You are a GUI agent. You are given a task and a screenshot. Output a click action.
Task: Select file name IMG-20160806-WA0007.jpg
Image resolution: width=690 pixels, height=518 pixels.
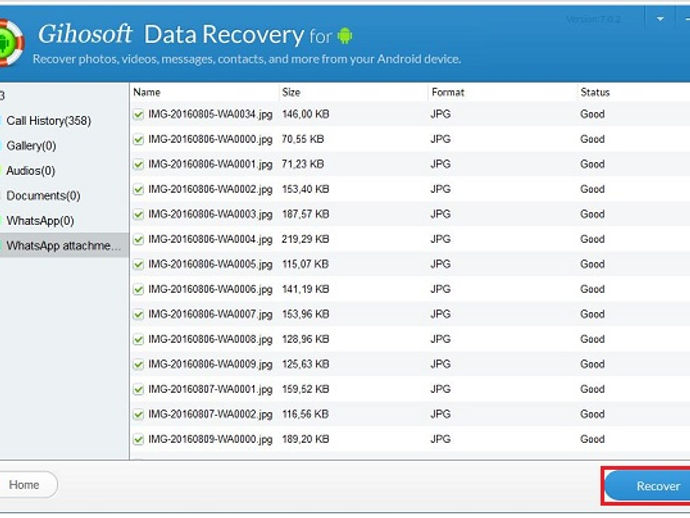point(210,315)
